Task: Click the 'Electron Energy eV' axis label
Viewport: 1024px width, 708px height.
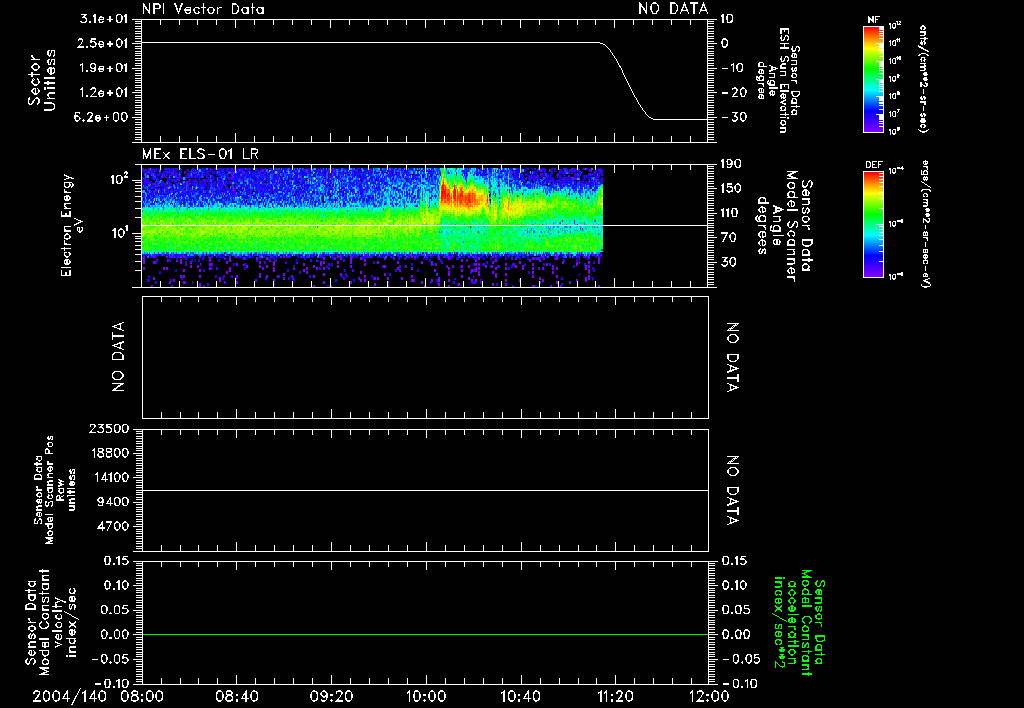Action: click(x=72, y=225)
